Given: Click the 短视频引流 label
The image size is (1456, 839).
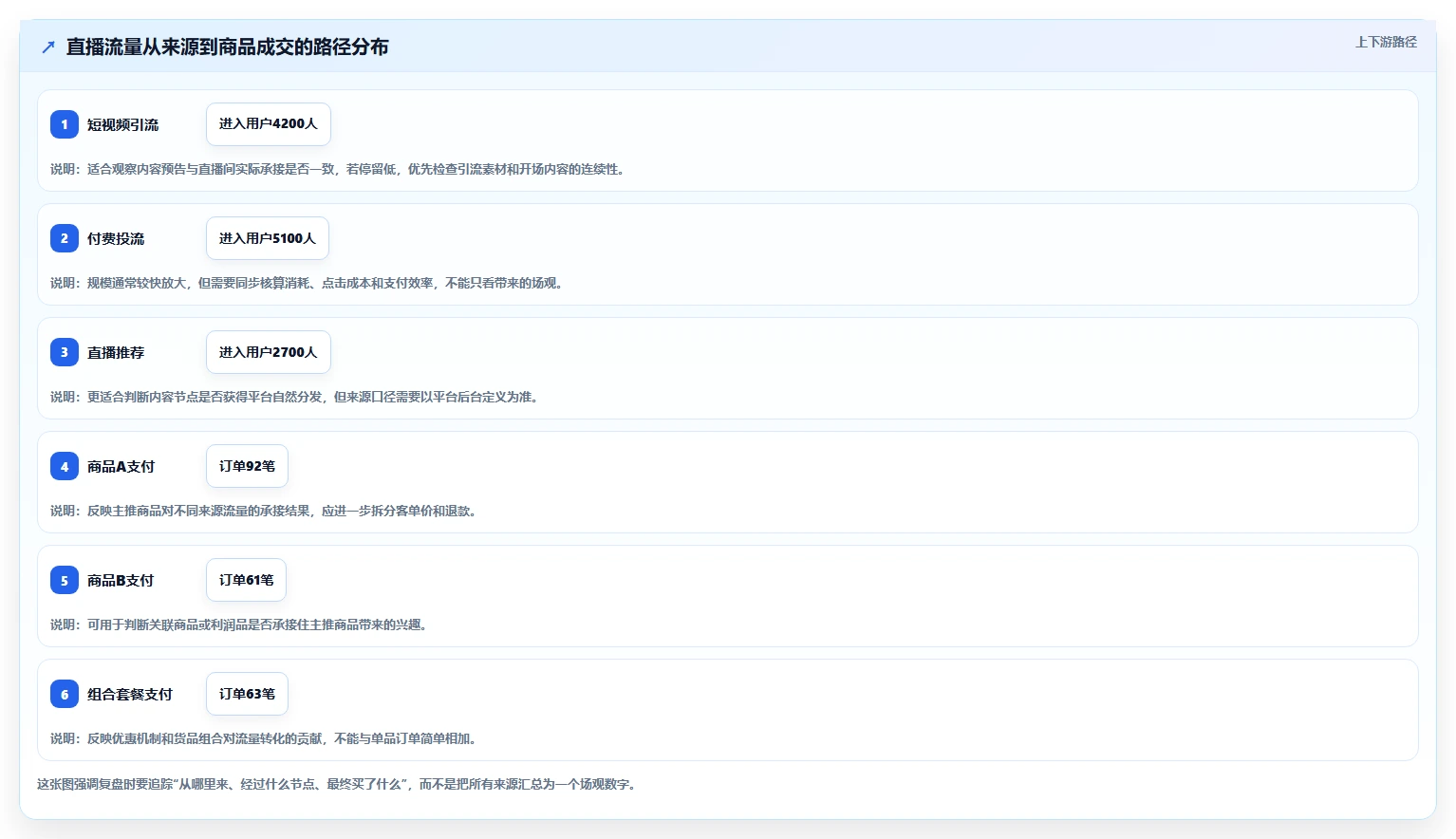Looking at the screenshot, I should click(x=122, y=124).
